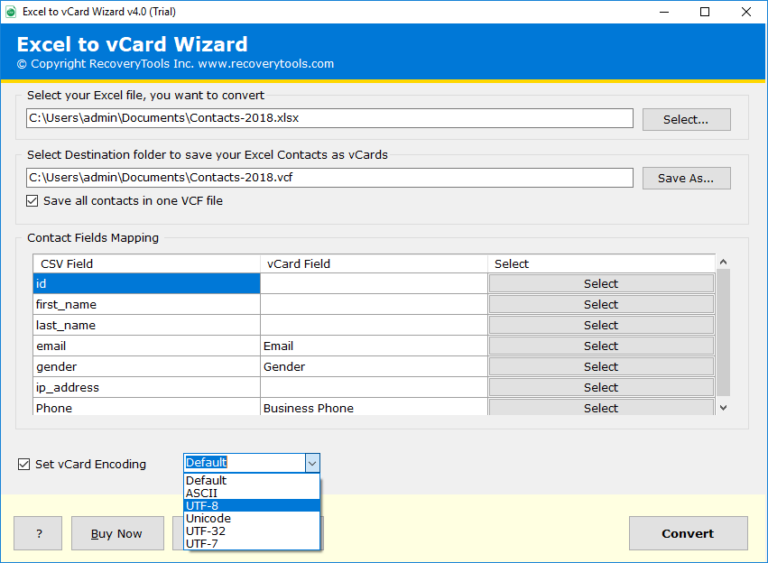Click the vCard Field column header
This screenshot has width=768, height=563.
click(374, 264)
